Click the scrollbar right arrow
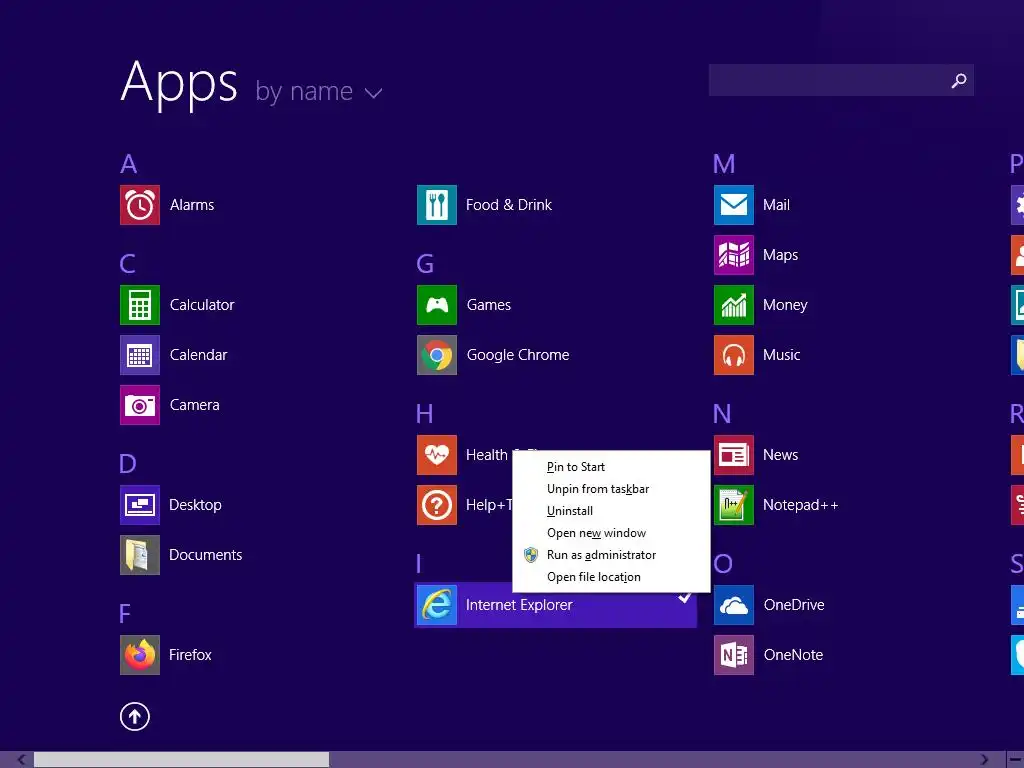 point(984,760)
